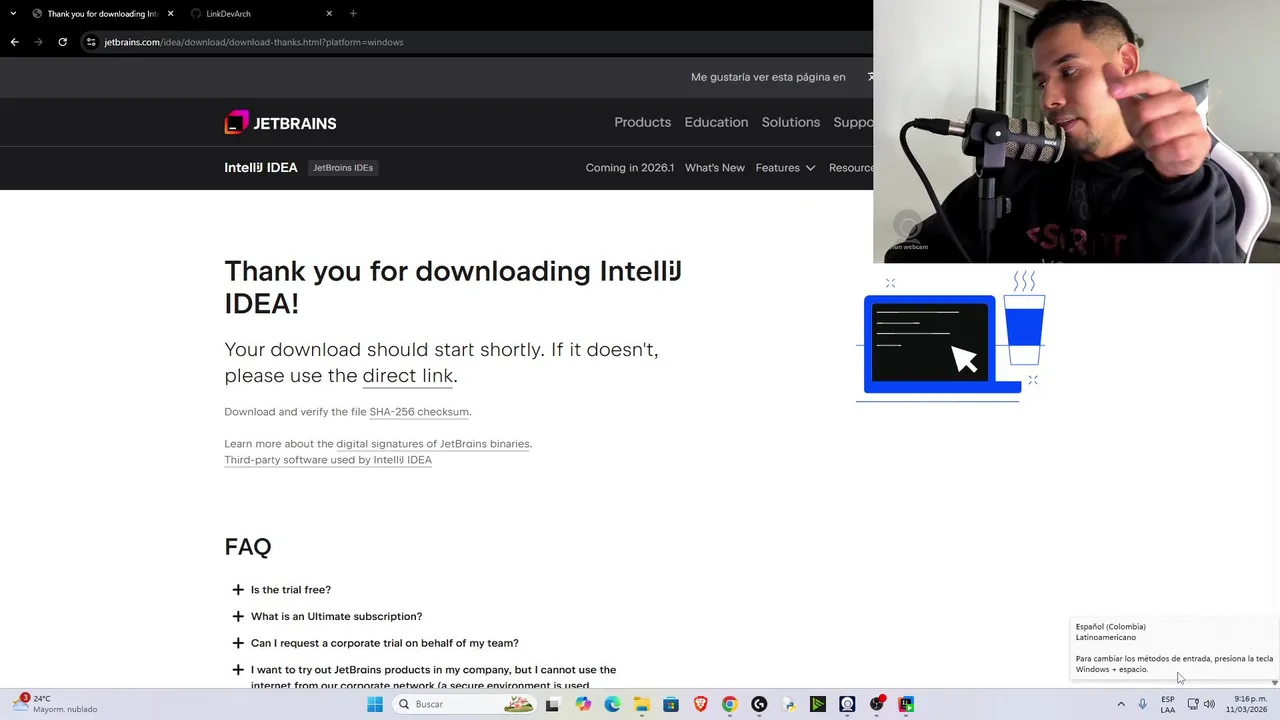Open the webcam app icon in taskbar

(847, 704)
